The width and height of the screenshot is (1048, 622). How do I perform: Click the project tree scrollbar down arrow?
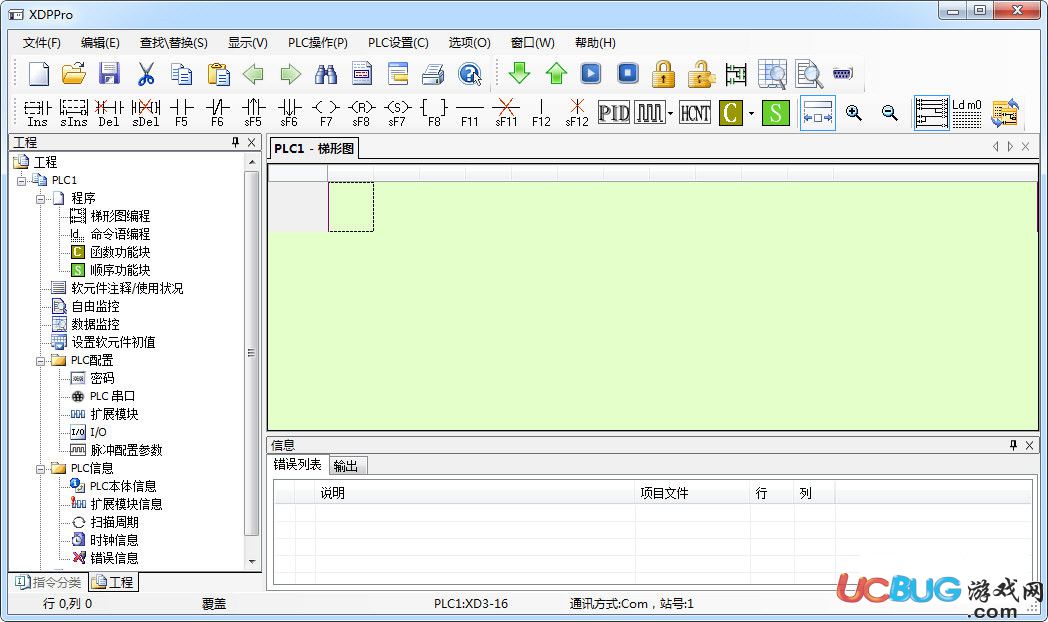coord(252,562)
